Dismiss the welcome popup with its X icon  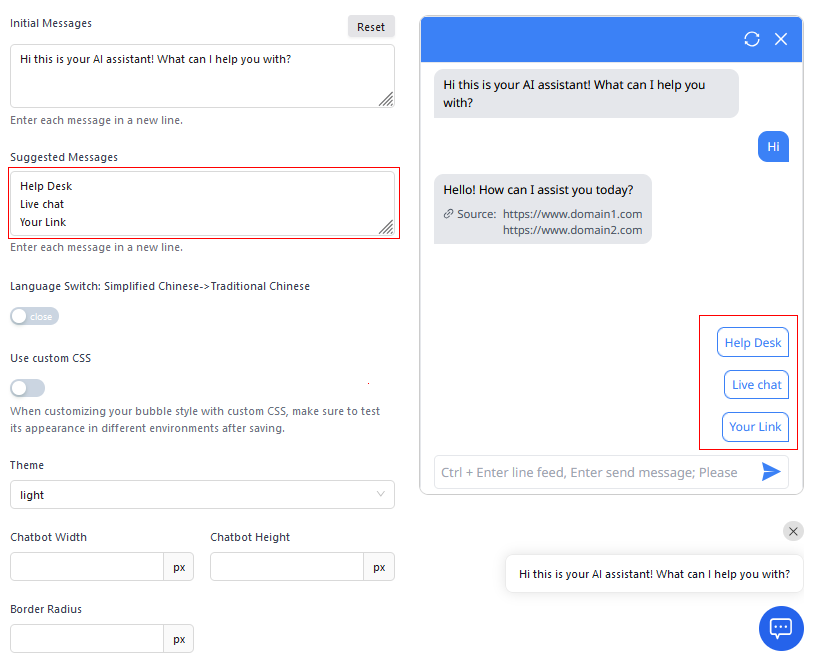tap(793, 531)
